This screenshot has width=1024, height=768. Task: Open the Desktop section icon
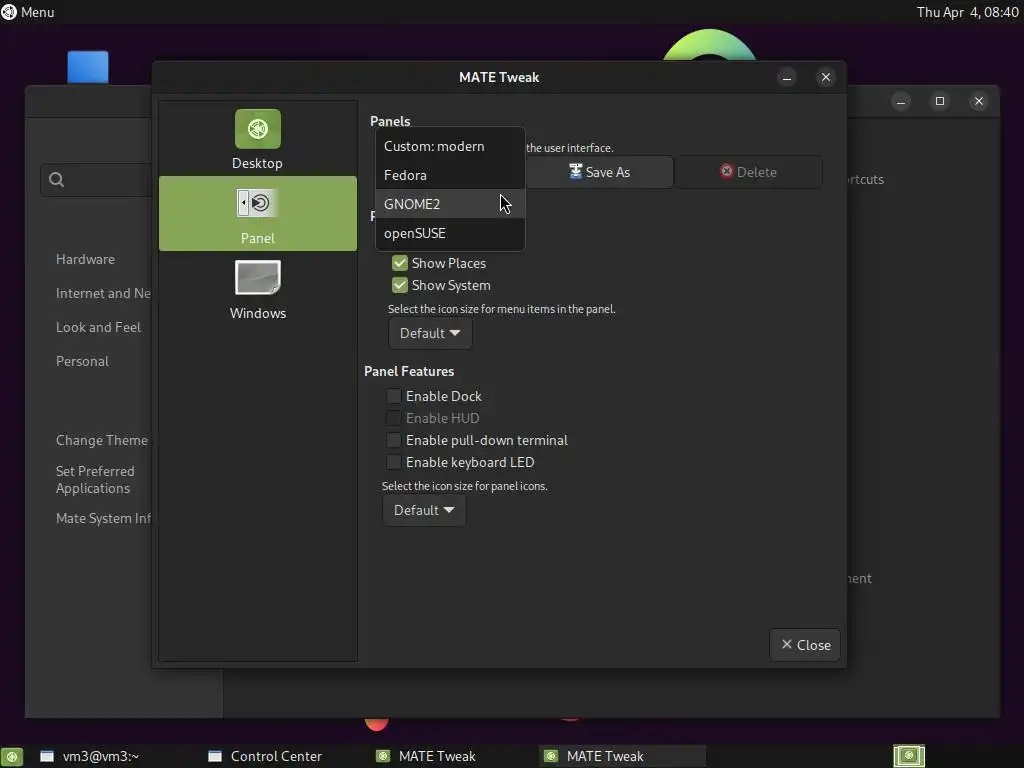257,129
